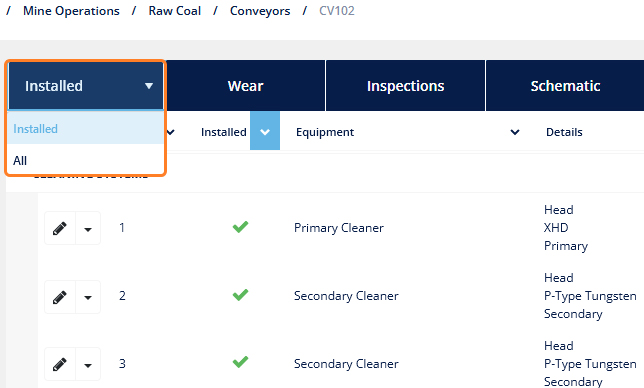Collapse the Installed tab dropdown arrow
Screen dimensions: 644x388
(149, 86)
